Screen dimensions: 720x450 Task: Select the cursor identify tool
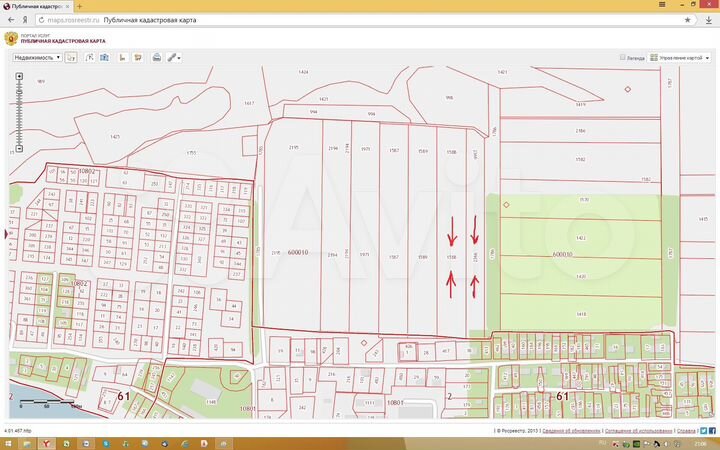pos(71,57)
